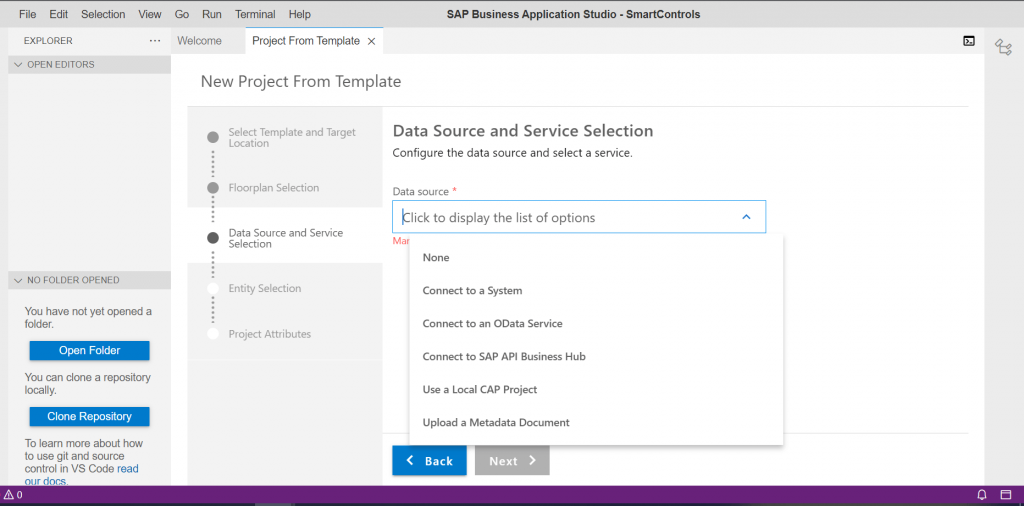The height and width of the screenshot is (506, 1024).
Task: Click the Project Attributes step
Action: 270,334
